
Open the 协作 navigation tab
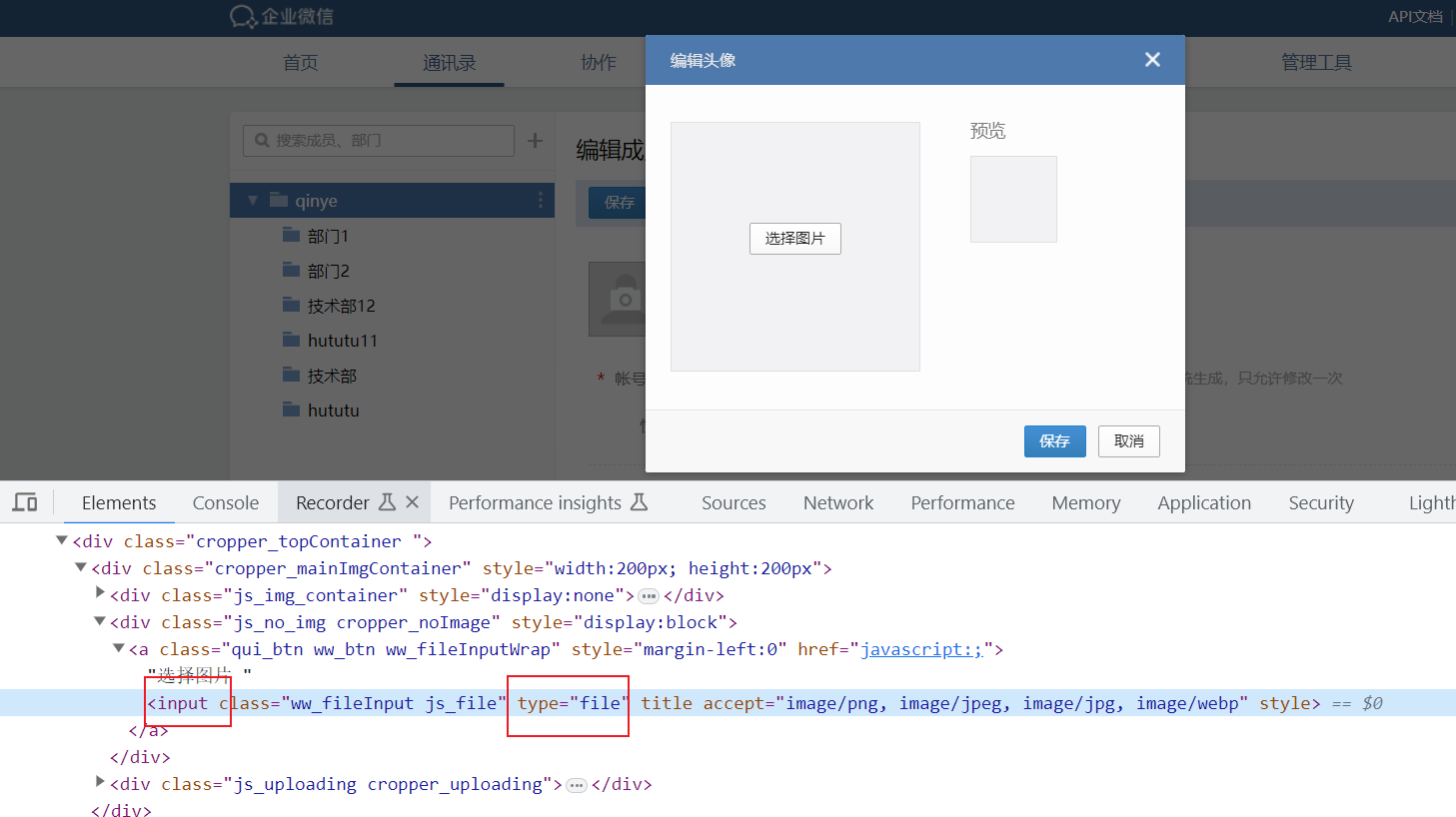tap(598, 63)
